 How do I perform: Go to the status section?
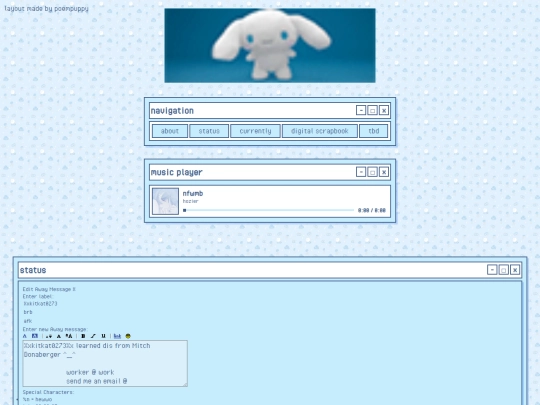point(209,131)
